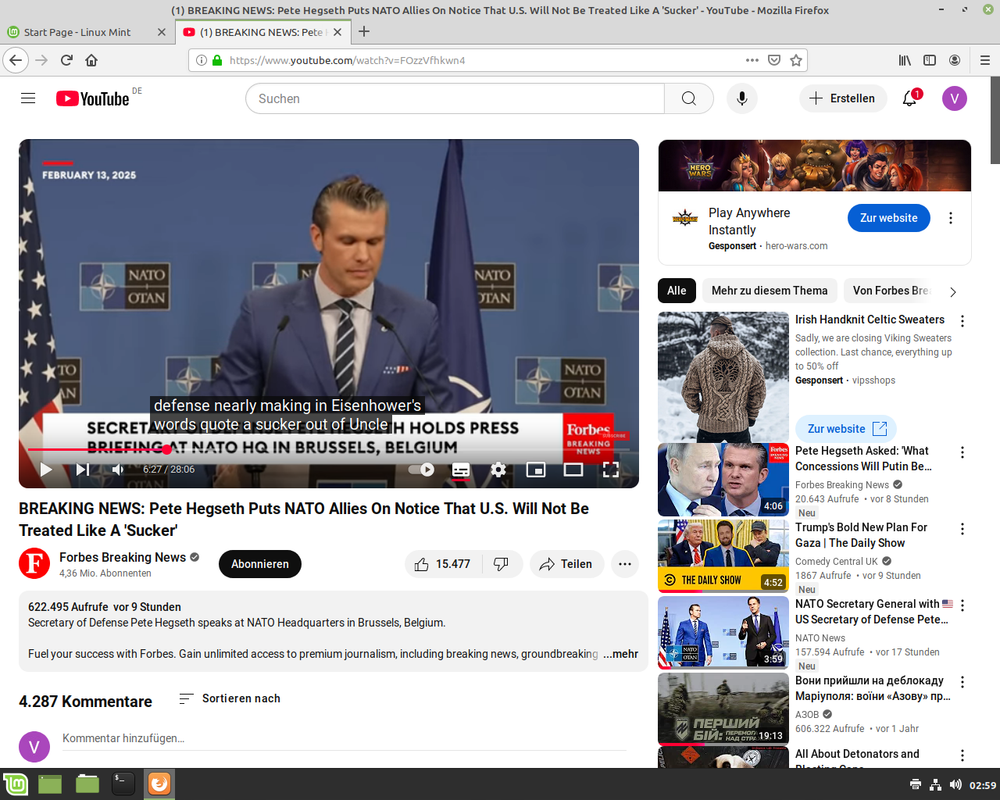Seek using video progress bar scrubber

click(167, 449)
